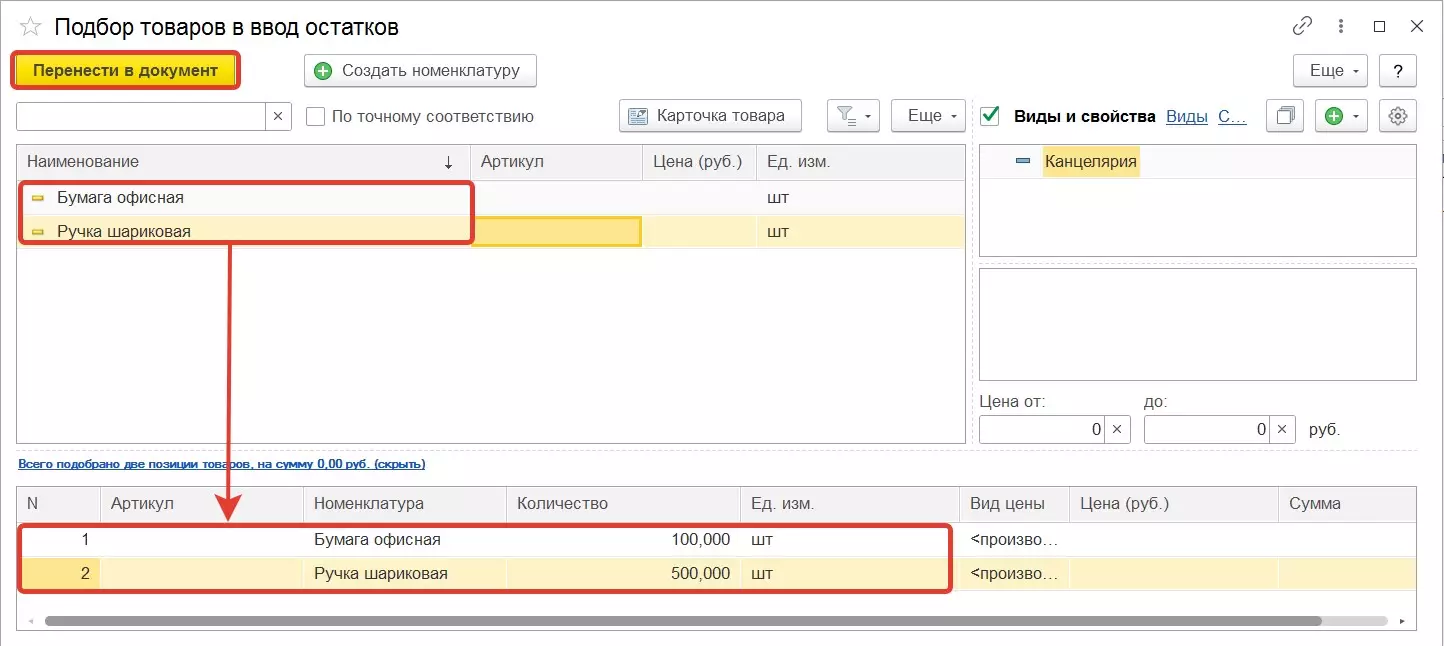Sort by the 'Наименование' column header
Image resolution: width=1444 pixels, height=646 pixels.
[x=240, y=161]
